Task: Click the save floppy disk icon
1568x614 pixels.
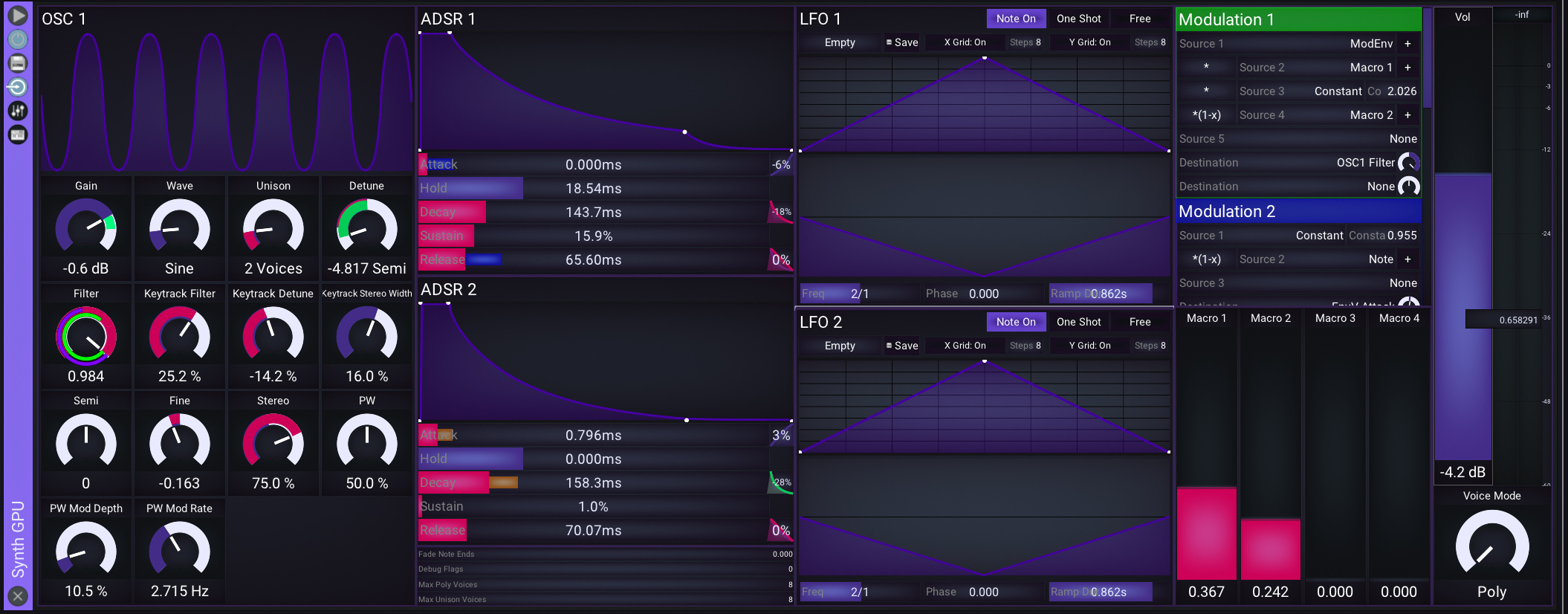Action: pos(18,63)
